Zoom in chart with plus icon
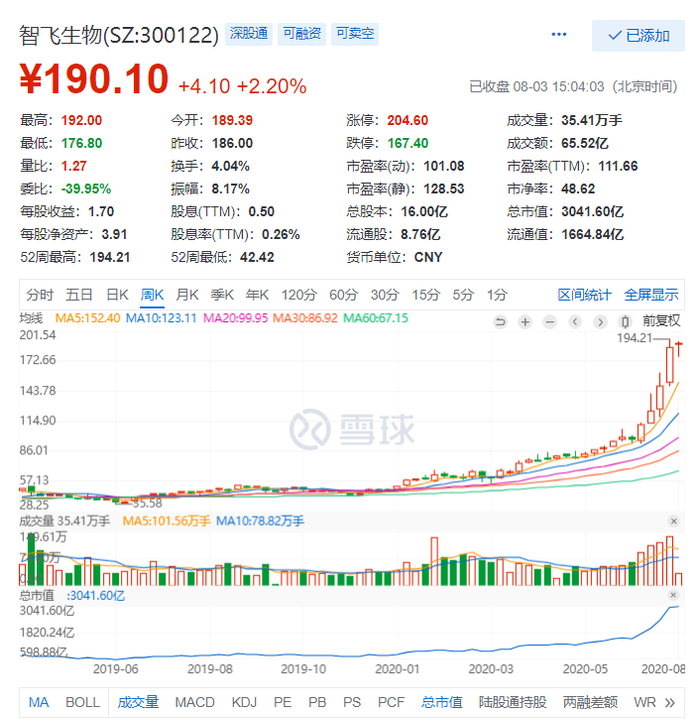 click(525, 321)
